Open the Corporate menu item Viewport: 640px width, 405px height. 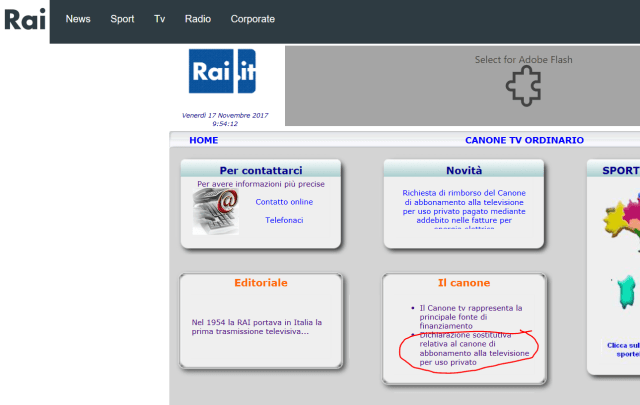click(252, 19)
